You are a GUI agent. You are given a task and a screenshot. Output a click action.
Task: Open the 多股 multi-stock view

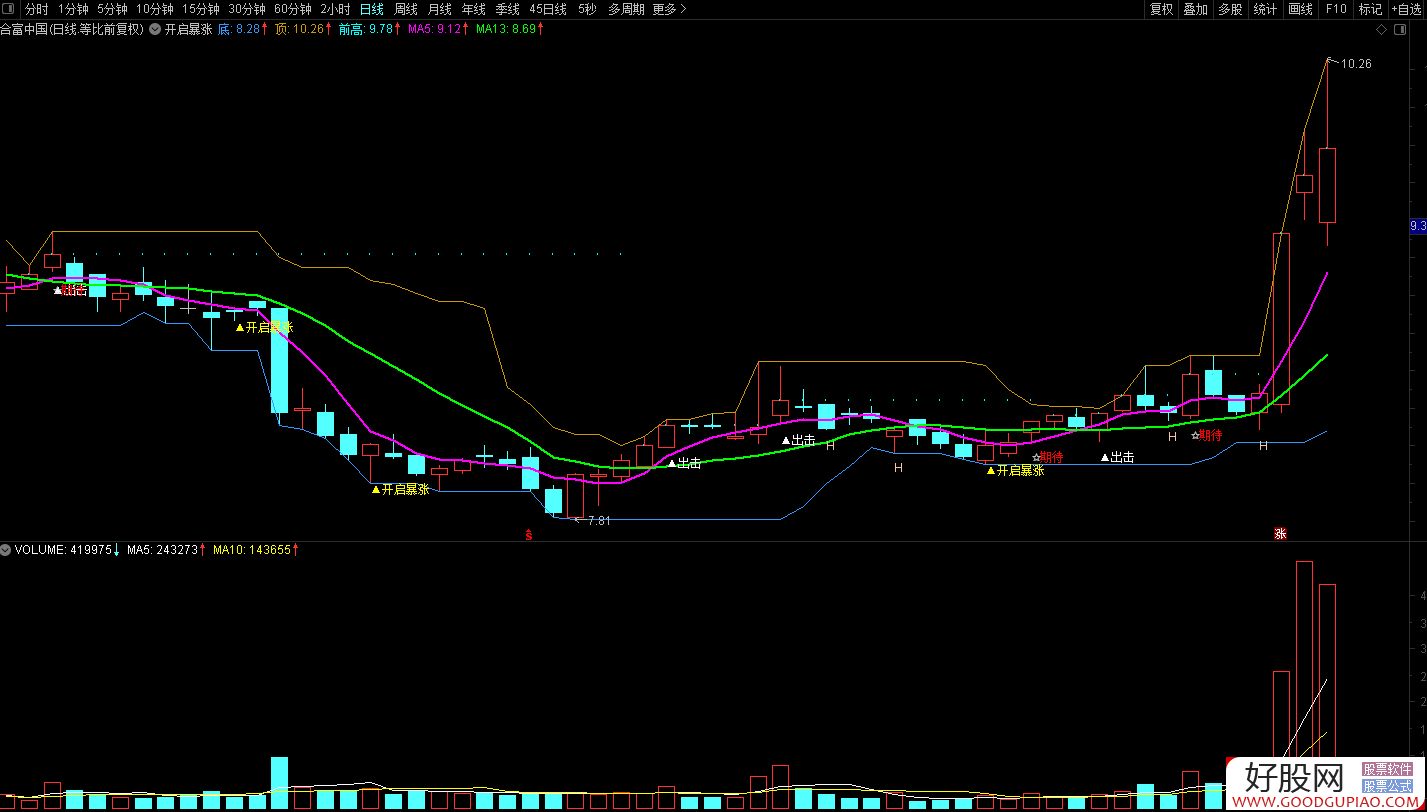coord(1230,9)
